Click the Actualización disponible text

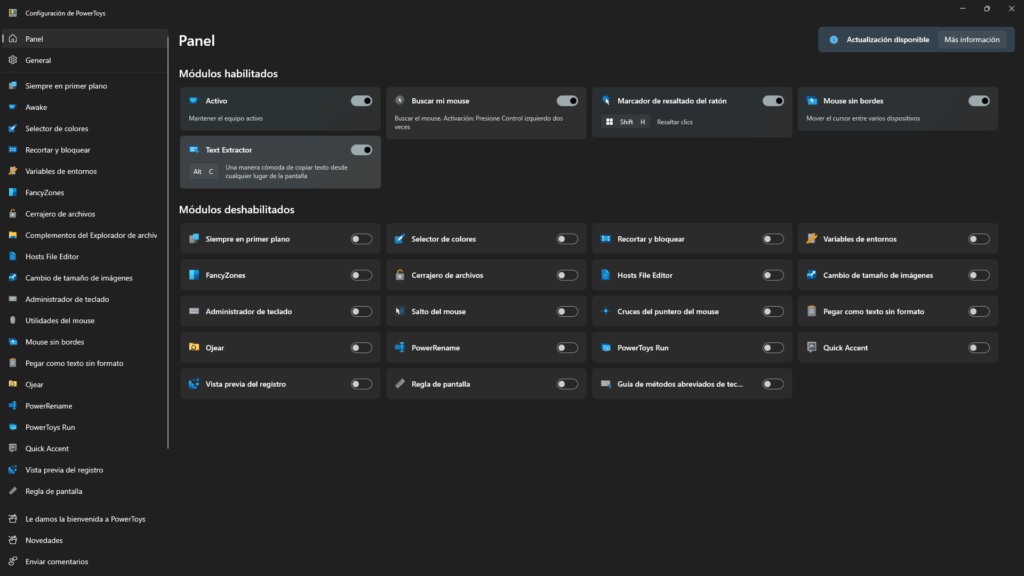pyautogui.click(x=888, y=40)
